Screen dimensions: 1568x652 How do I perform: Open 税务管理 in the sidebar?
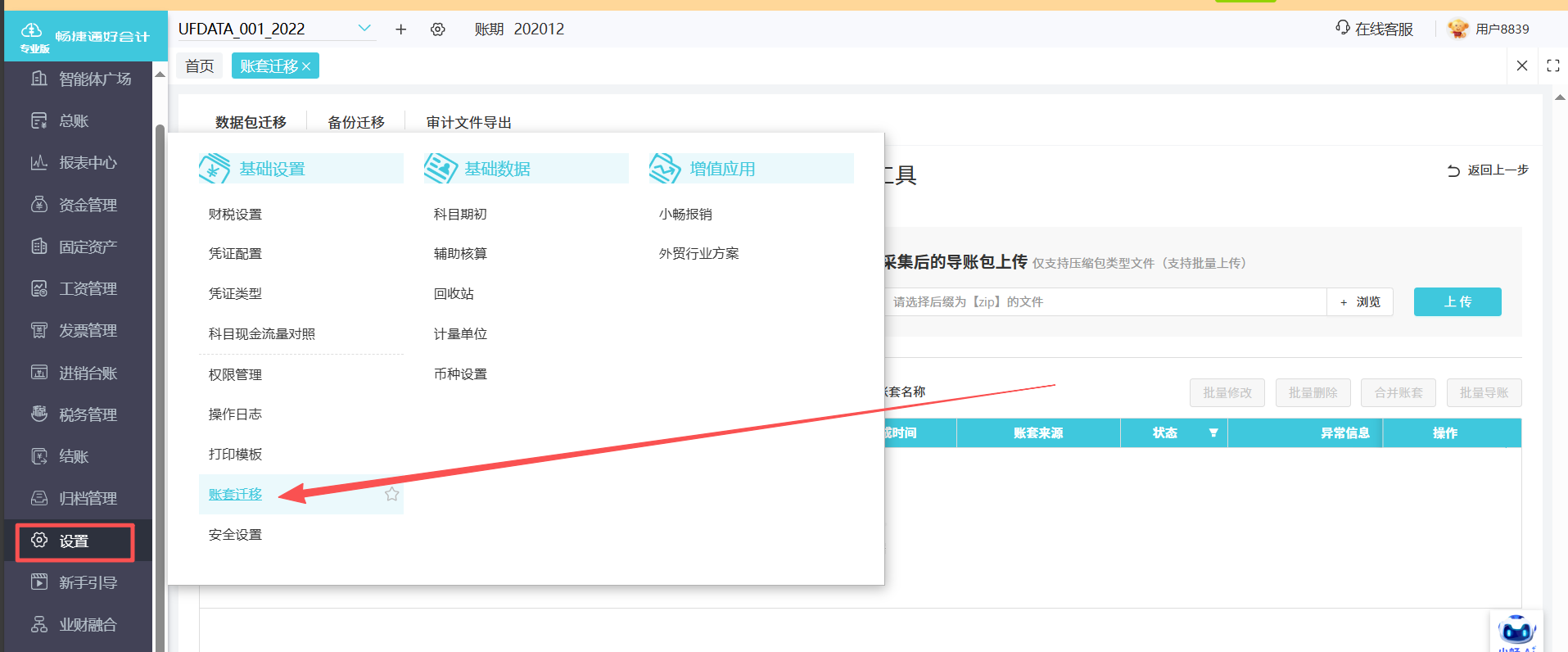88,414
